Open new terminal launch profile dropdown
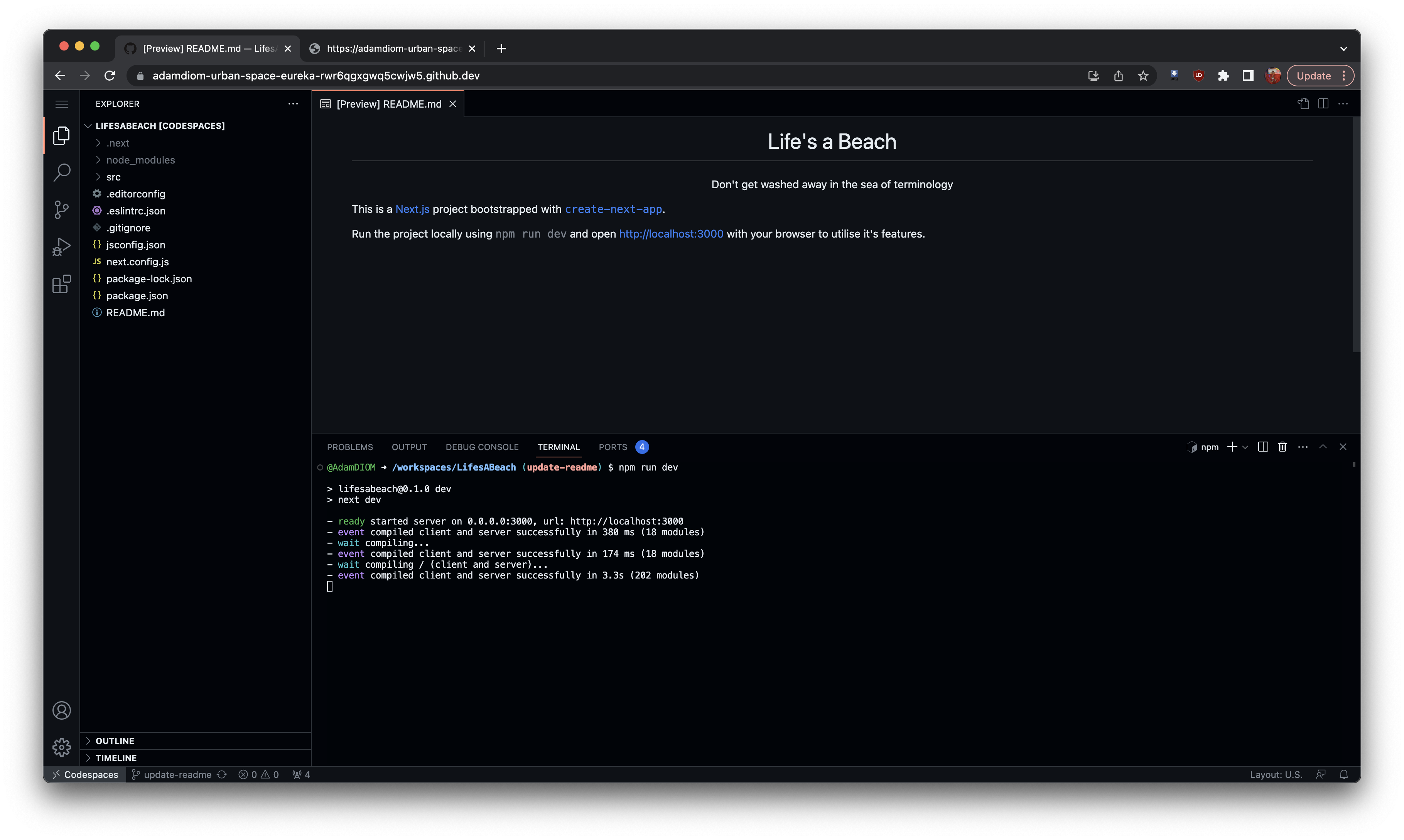 pos(1245,447)
